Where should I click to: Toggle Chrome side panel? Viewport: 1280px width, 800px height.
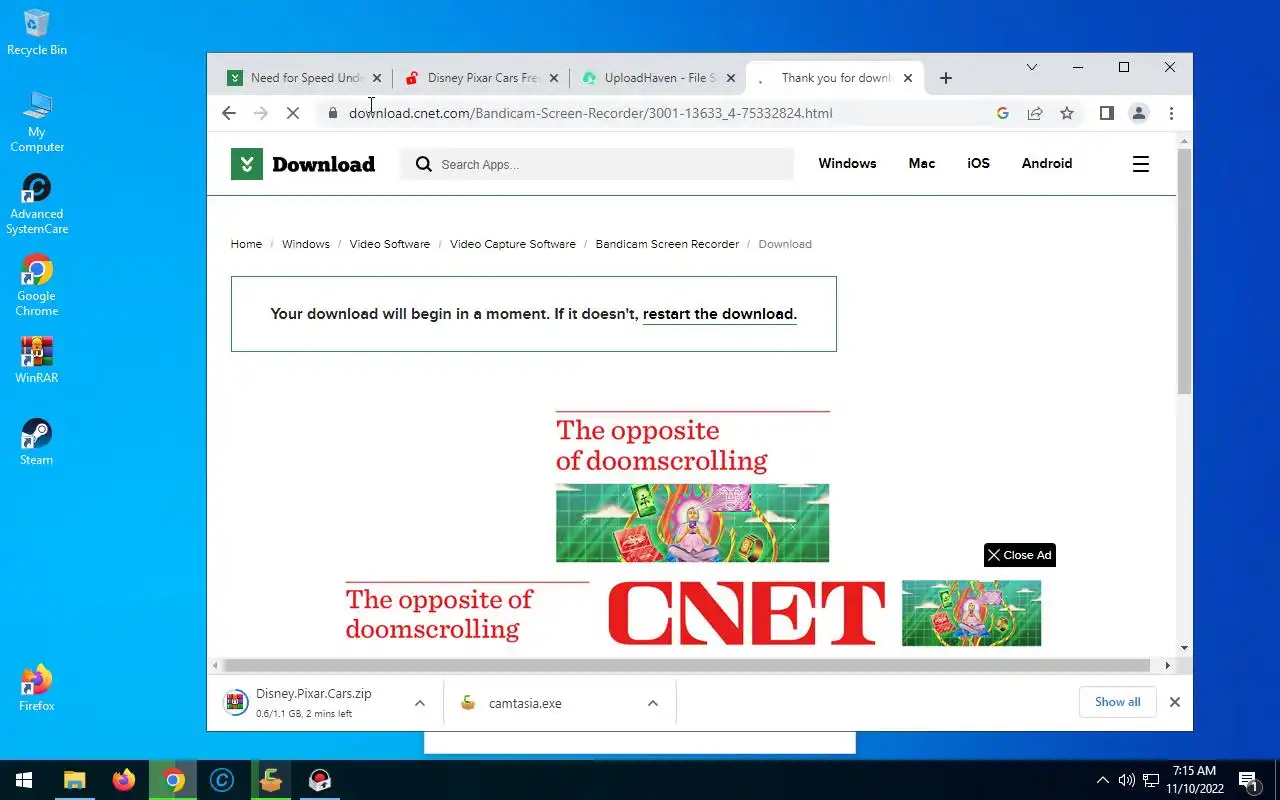(x=1107, y=113)
